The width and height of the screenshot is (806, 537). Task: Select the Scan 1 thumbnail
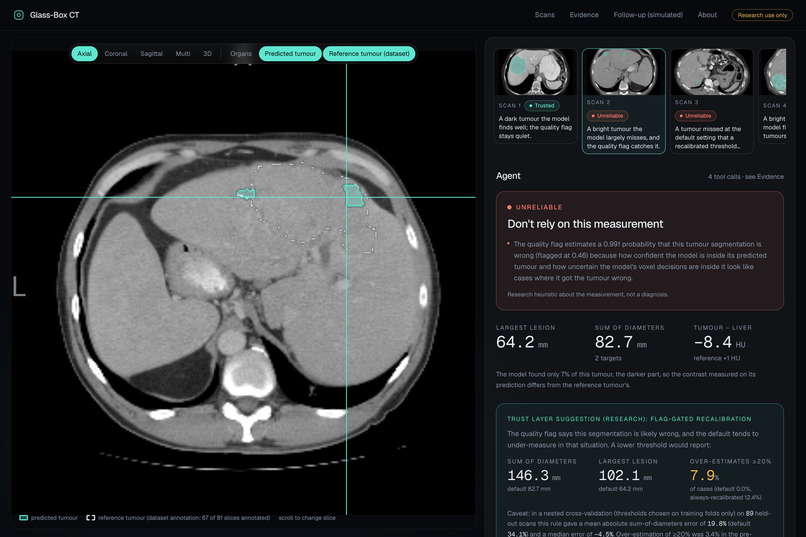[535, 72]
